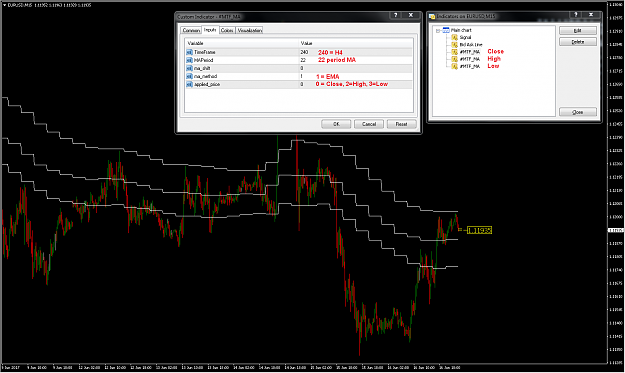Select the ma_method value 1
The image size is (625, 373).
(302, 76)
